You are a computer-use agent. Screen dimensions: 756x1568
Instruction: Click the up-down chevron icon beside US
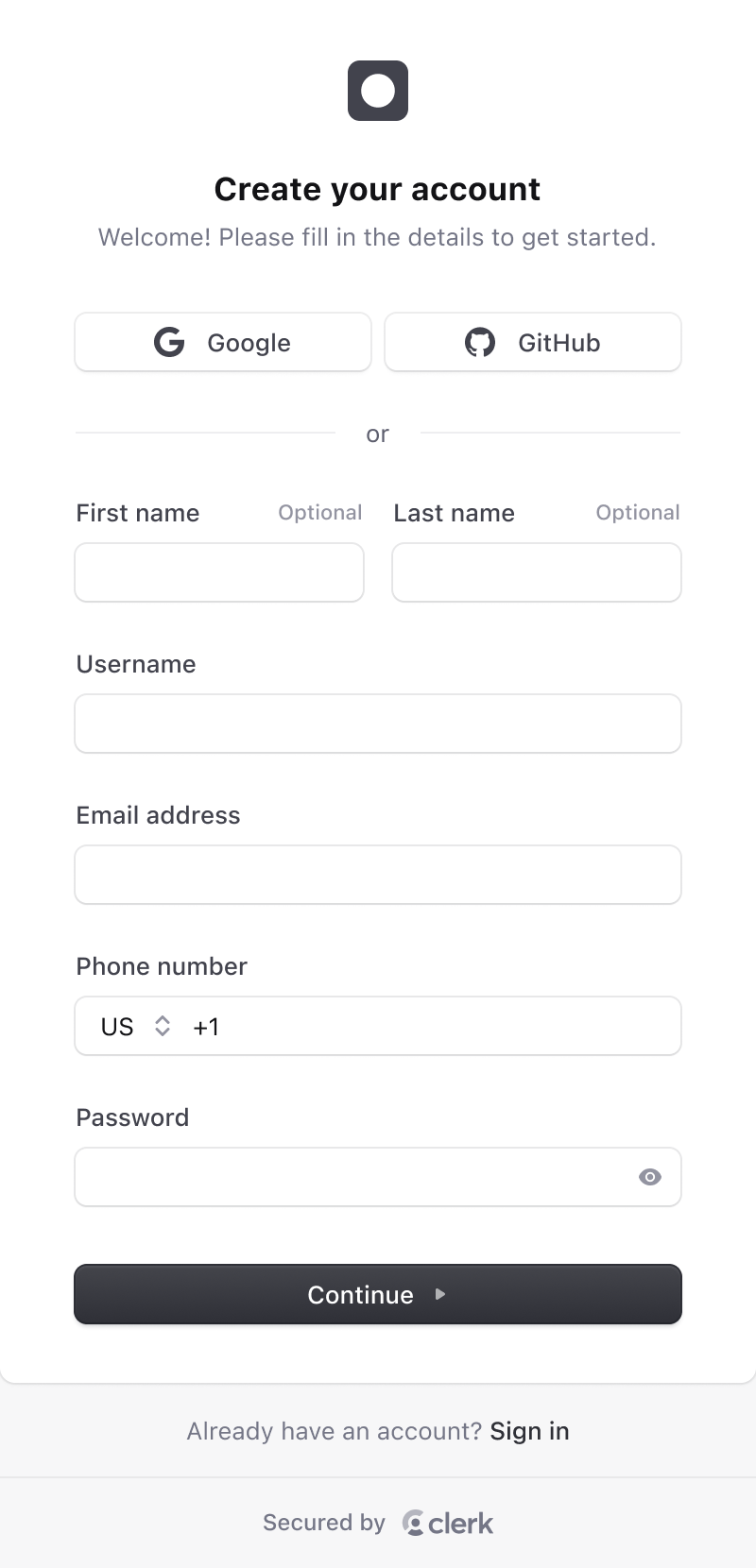click(x=163, y=1026)
